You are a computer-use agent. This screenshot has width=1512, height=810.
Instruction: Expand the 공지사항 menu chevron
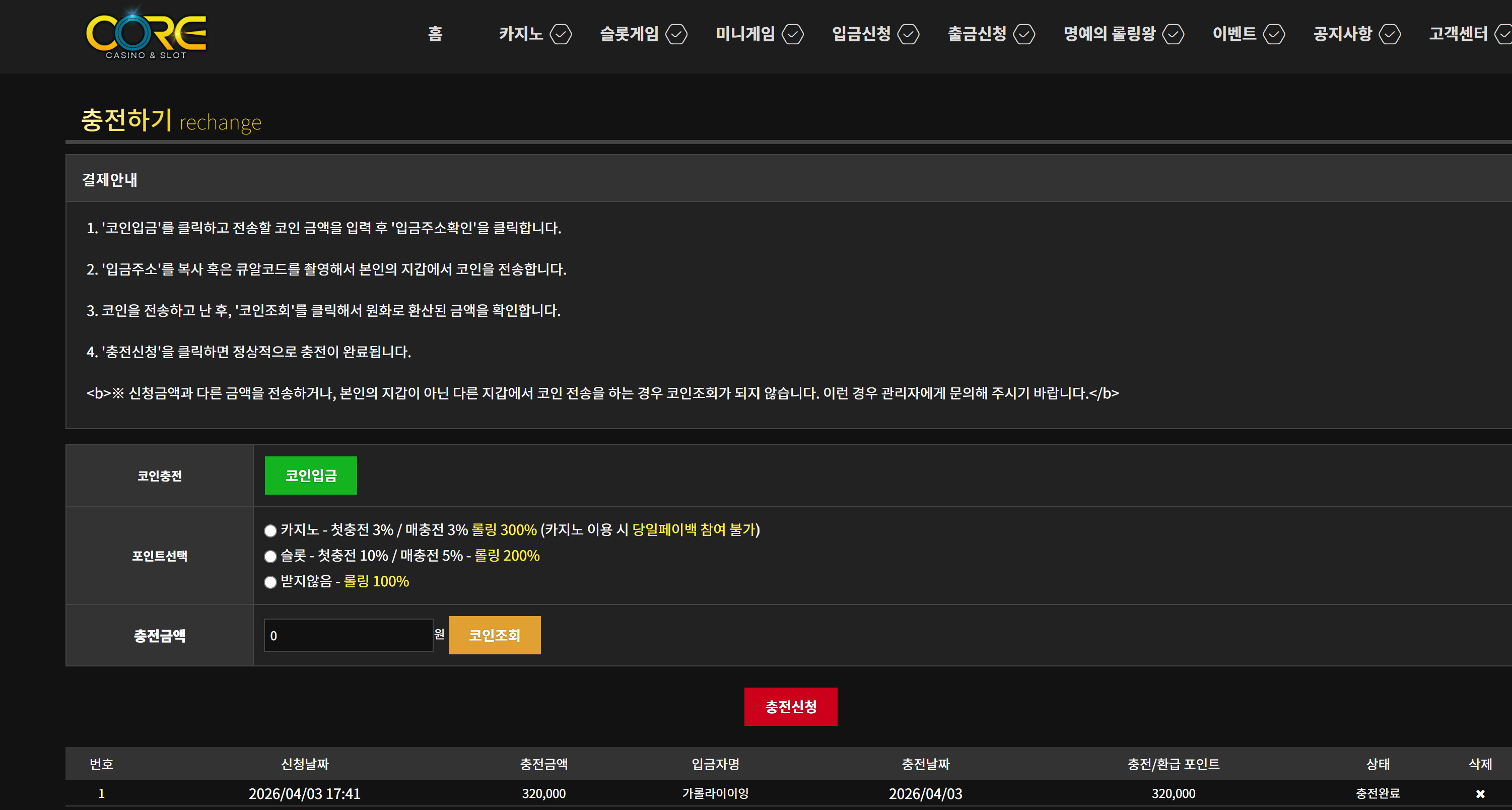[1389, 34]
